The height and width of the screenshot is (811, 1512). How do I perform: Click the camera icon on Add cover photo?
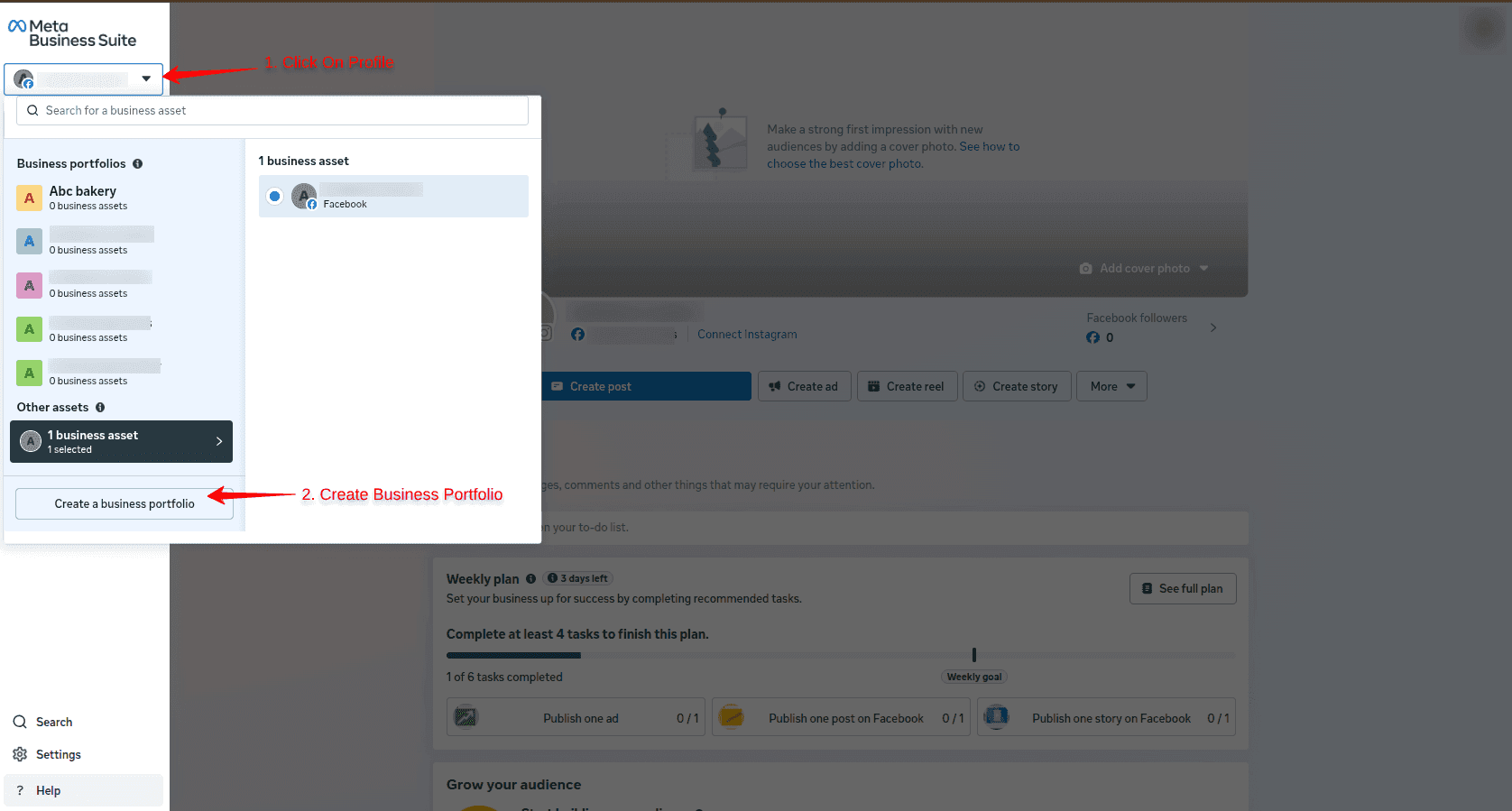(1086, 268)
